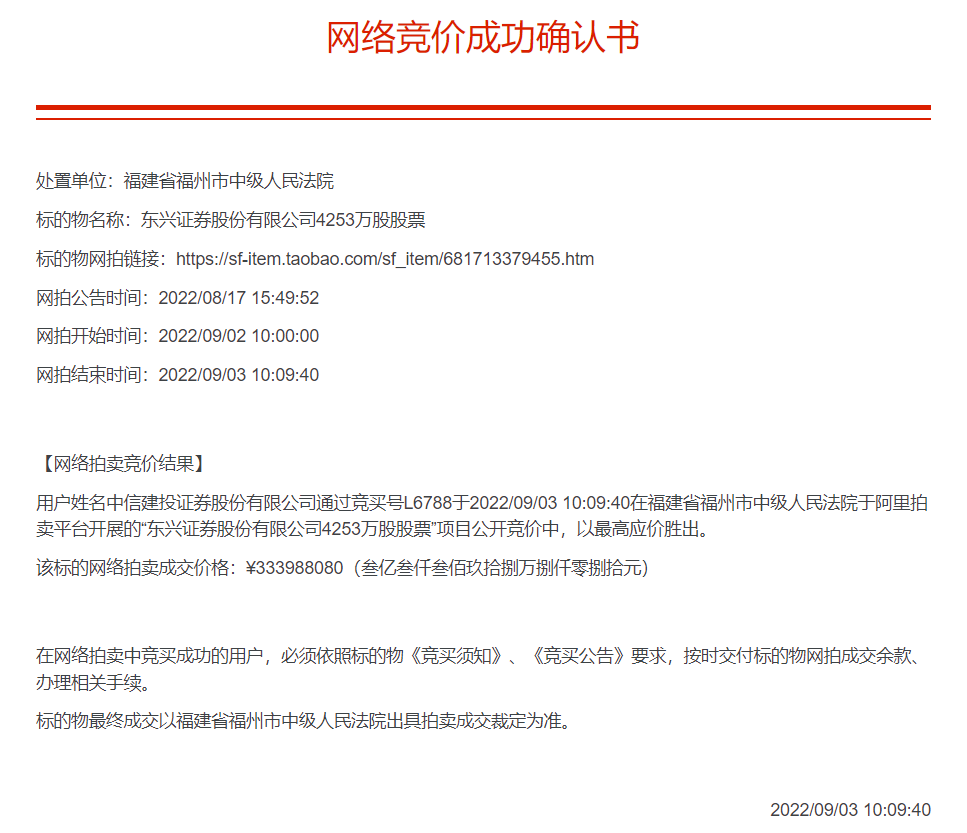
Task: Click the bottom-right timestamp 2022/09/03 10:09:40
Action: 850,810
